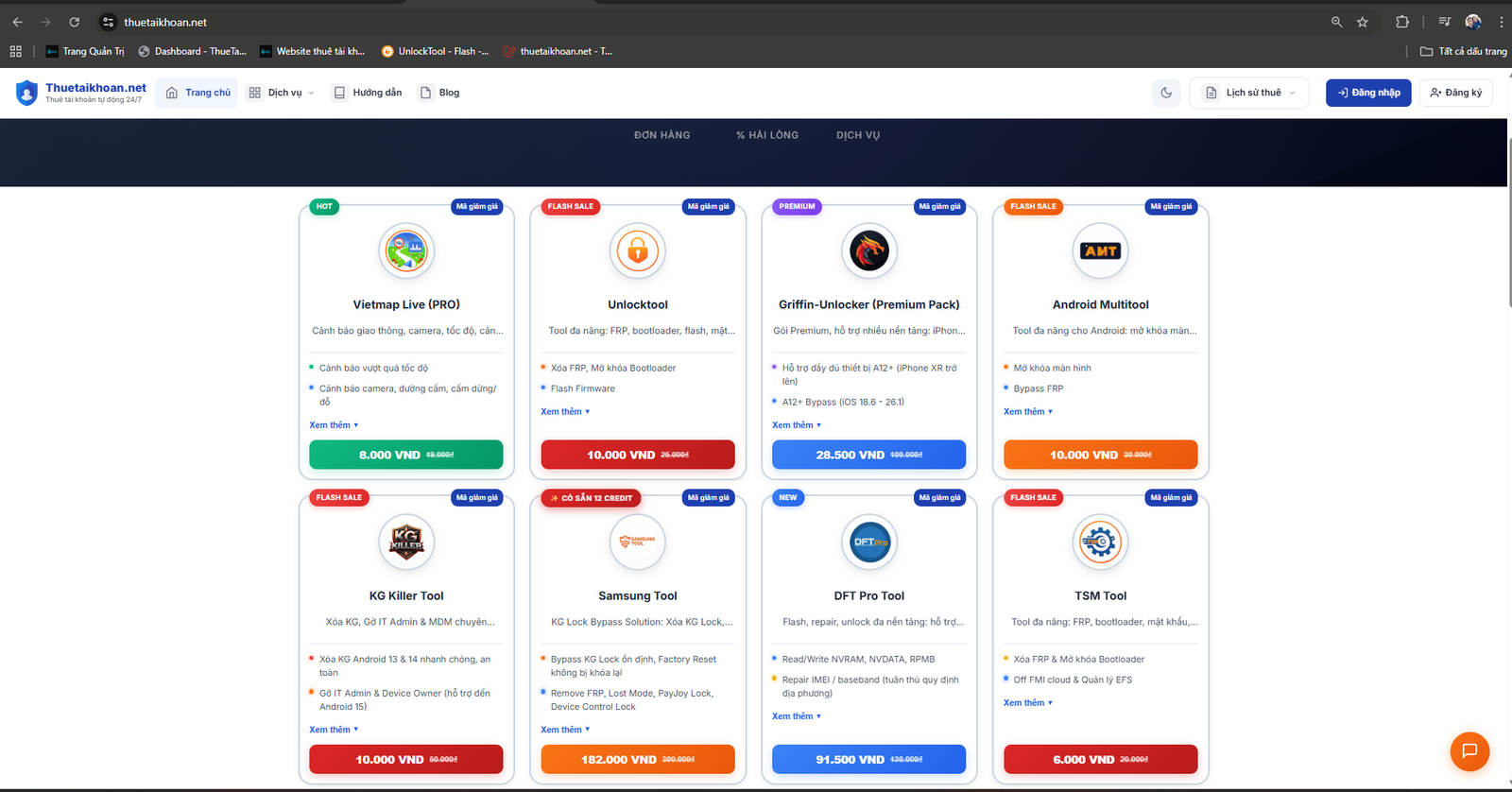Open the orange chat support bubble
The image size is (1512, 792).
pos(1469,751)
